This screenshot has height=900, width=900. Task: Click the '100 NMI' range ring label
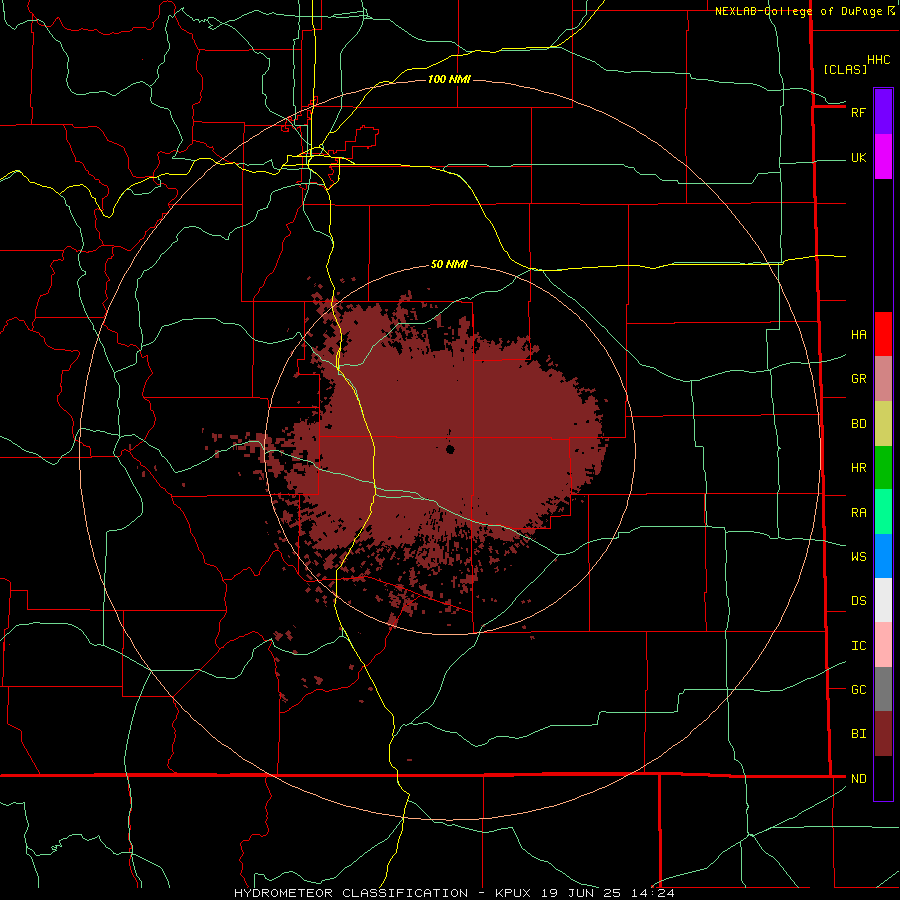tap(449, 79)
